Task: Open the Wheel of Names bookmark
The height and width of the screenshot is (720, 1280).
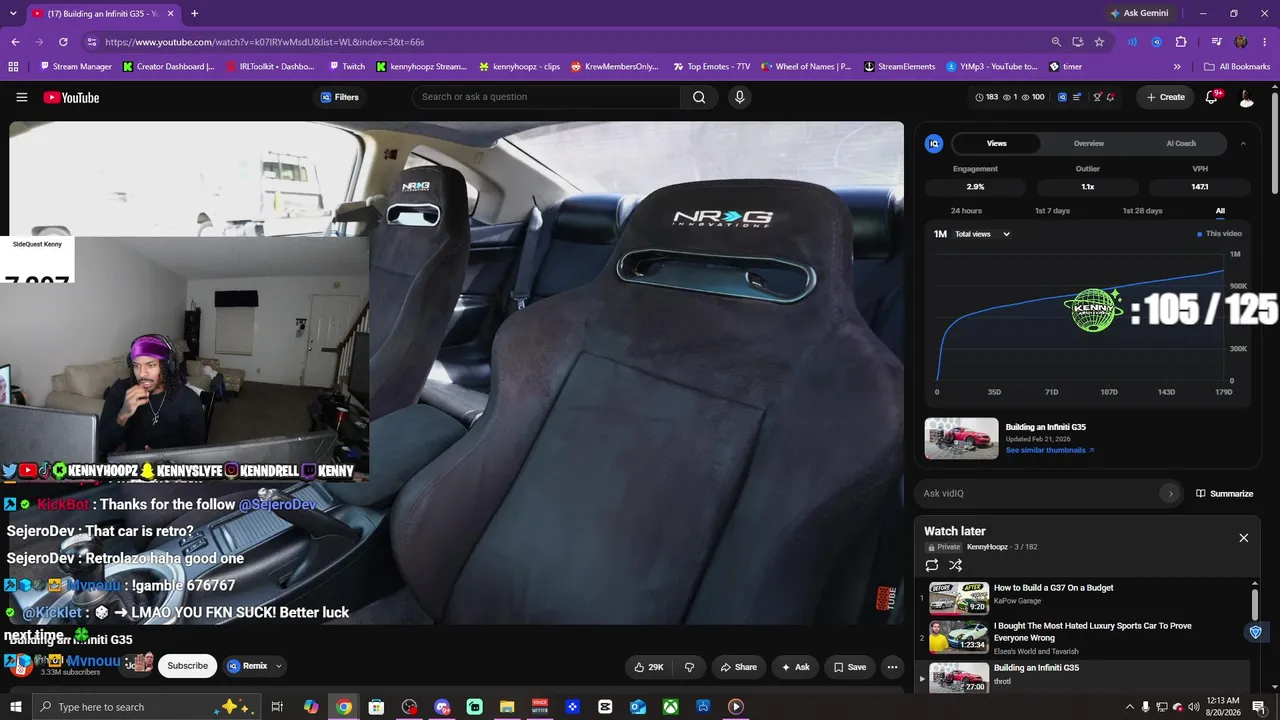Action: 806,67
